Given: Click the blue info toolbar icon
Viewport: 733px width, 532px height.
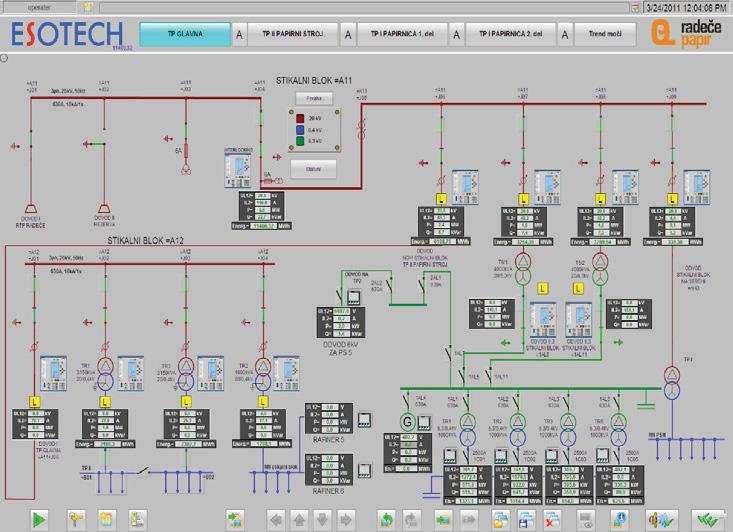Looking at the screenshot, I should pyautogui.click(x=619, y=519).
